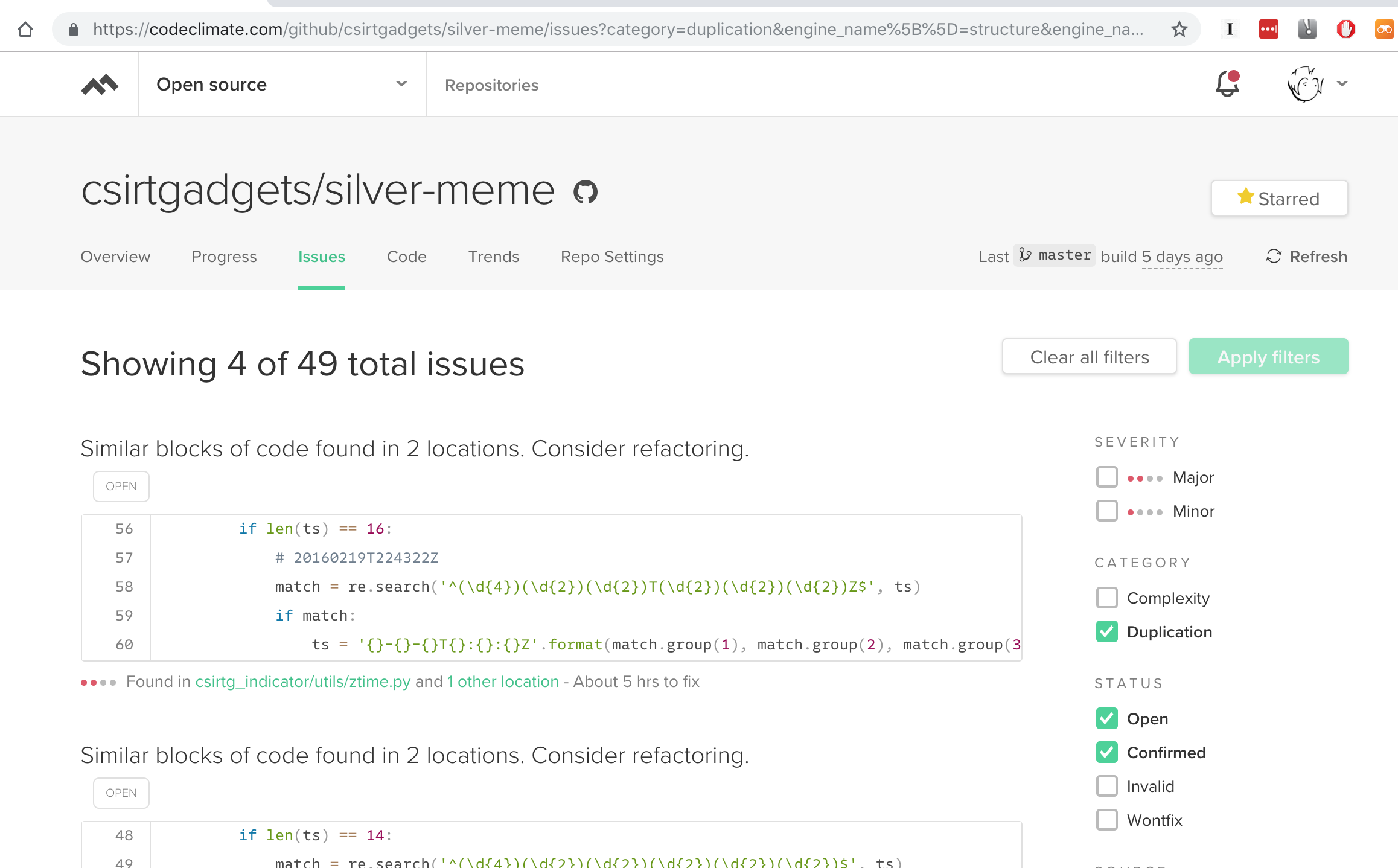The image size is (1398, 868).
Task: Click the browser home icon
Action: [25, 29]
